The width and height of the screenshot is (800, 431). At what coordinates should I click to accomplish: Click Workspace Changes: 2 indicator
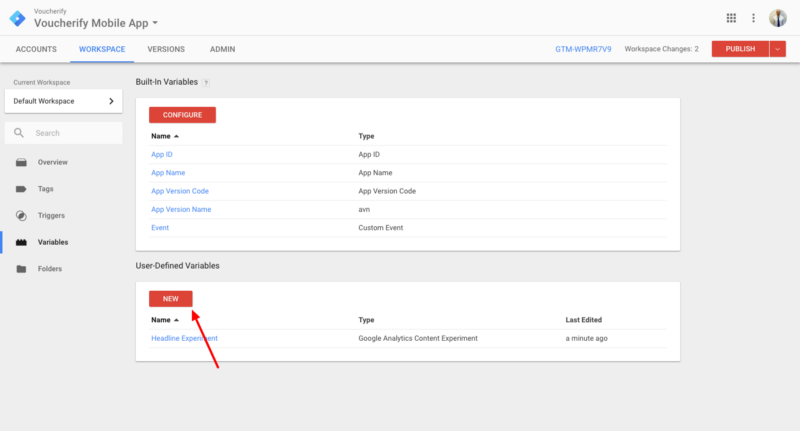(661, 49)
